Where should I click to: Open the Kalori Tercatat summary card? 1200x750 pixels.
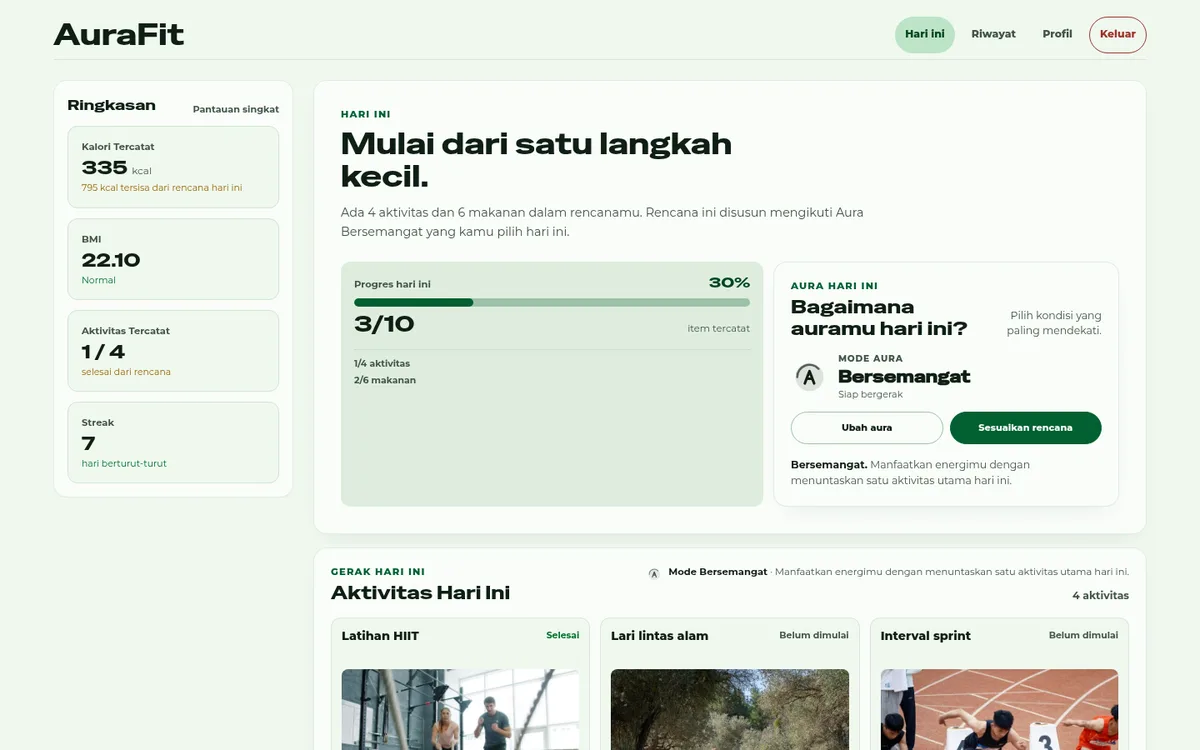(173, 167)
